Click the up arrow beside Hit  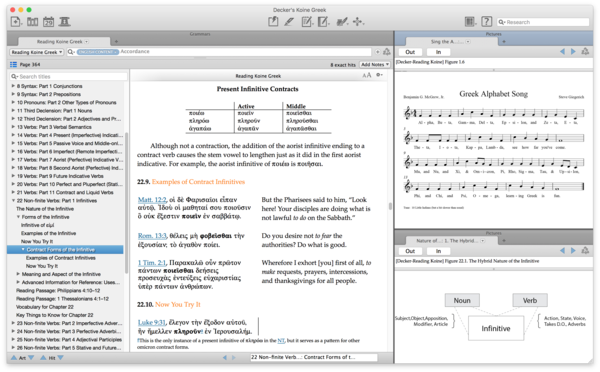pyautogui.click(x=43, y=358)
